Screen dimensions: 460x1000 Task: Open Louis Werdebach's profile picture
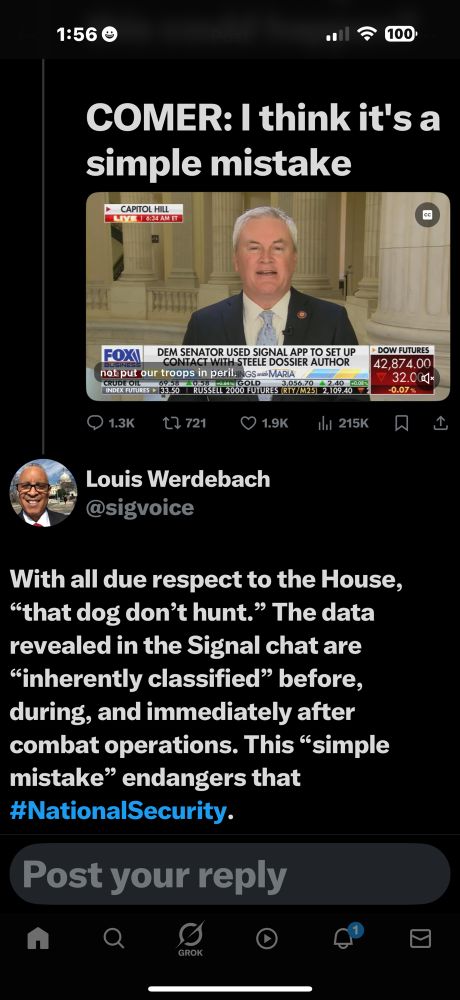(43, 492)
